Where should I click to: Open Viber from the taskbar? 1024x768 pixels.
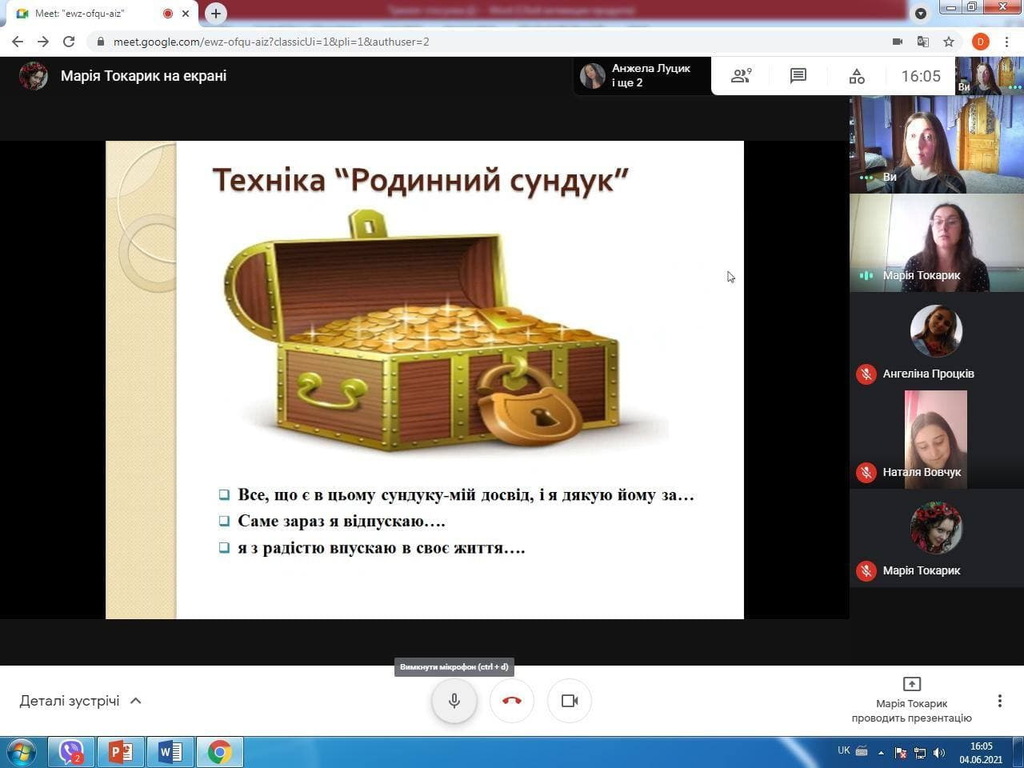click(x=71, y=751)
